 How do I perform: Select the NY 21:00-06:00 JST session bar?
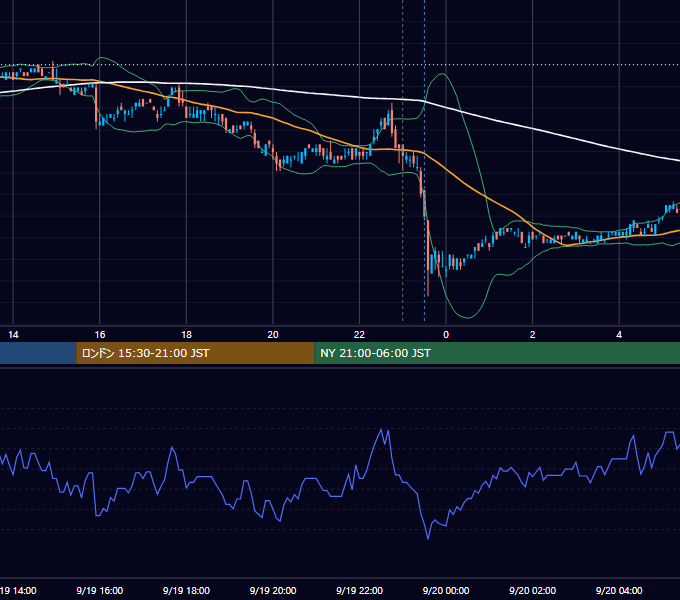point(497,353)
